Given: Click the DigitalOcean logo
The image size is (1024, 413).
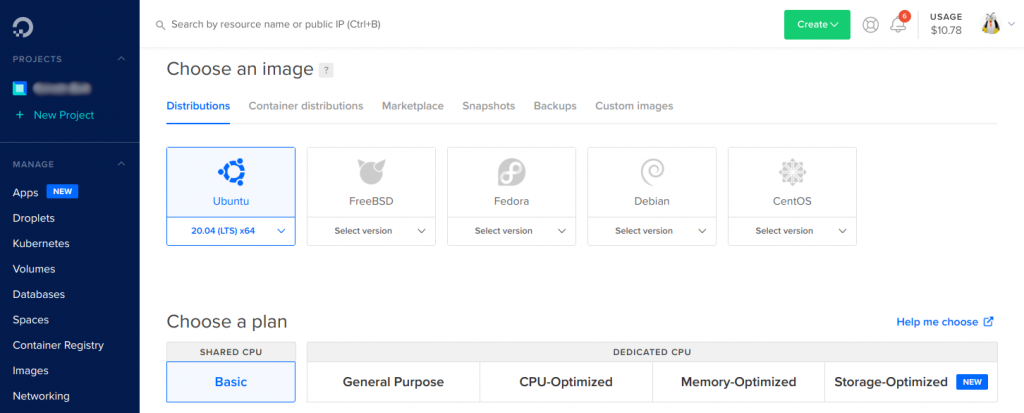Looking at the screenshot, I should coord(23,27).
